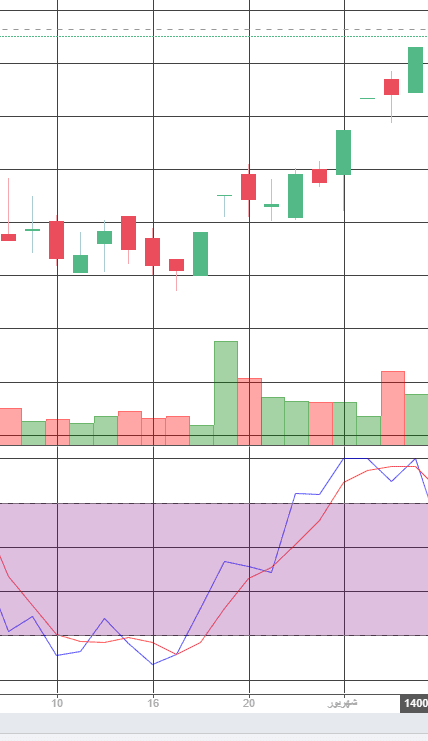Click the upper dashed boundary of purple band
This screenshot has width=428, height=741.
[214, 504]
